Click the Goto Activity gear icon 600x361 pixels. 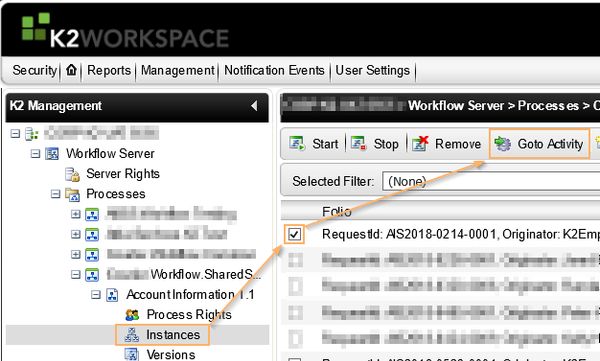[x=503, y=144]
